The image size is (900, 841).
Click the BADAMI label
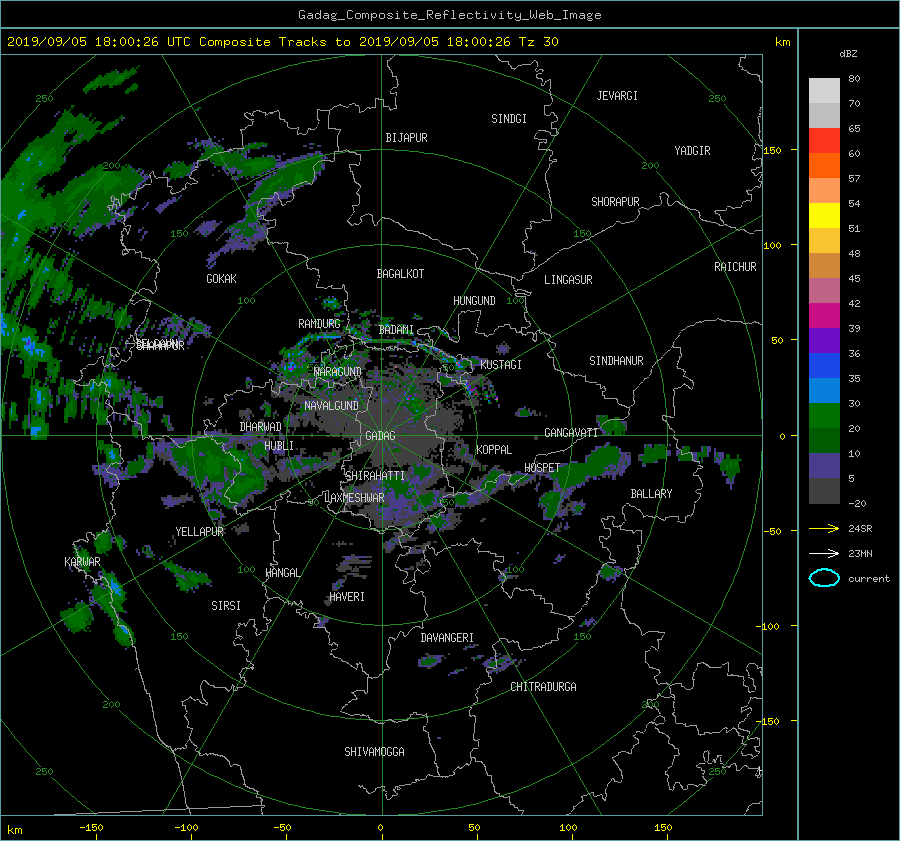(396, 330)
